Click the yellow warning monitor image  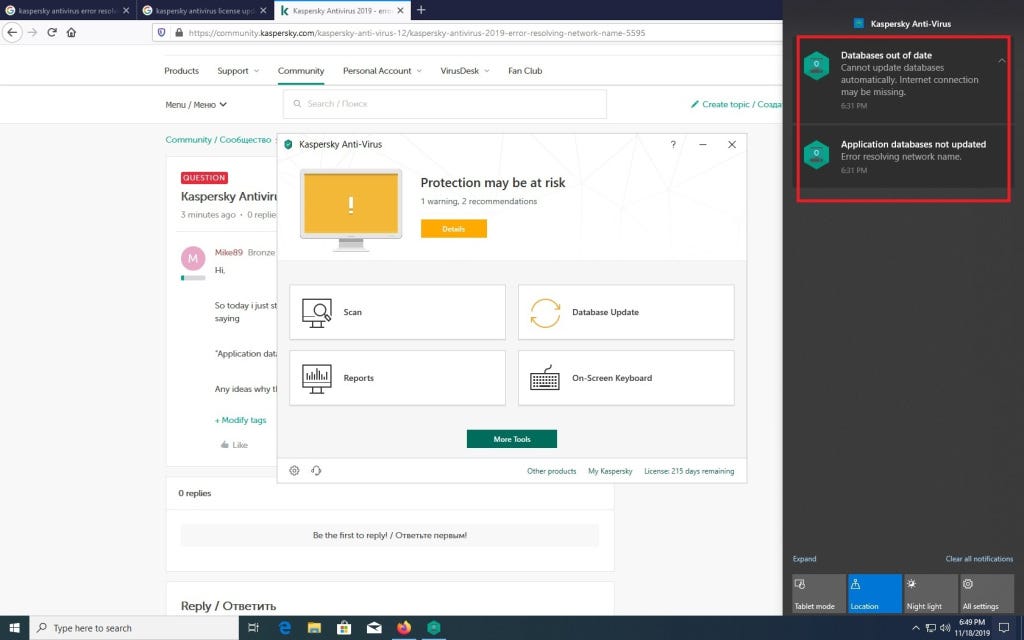click(x=351, y=210)
